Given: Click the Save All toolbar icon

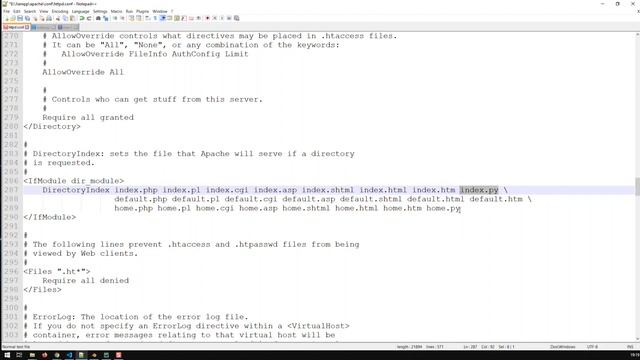Looking at the screenshot, I should coord(27,18).
